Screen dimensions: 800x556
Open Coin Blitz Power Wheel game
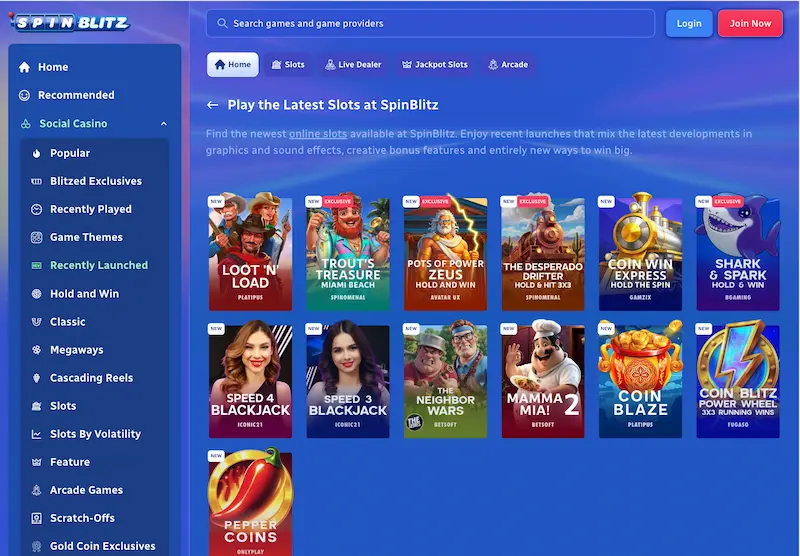point(738,379)
